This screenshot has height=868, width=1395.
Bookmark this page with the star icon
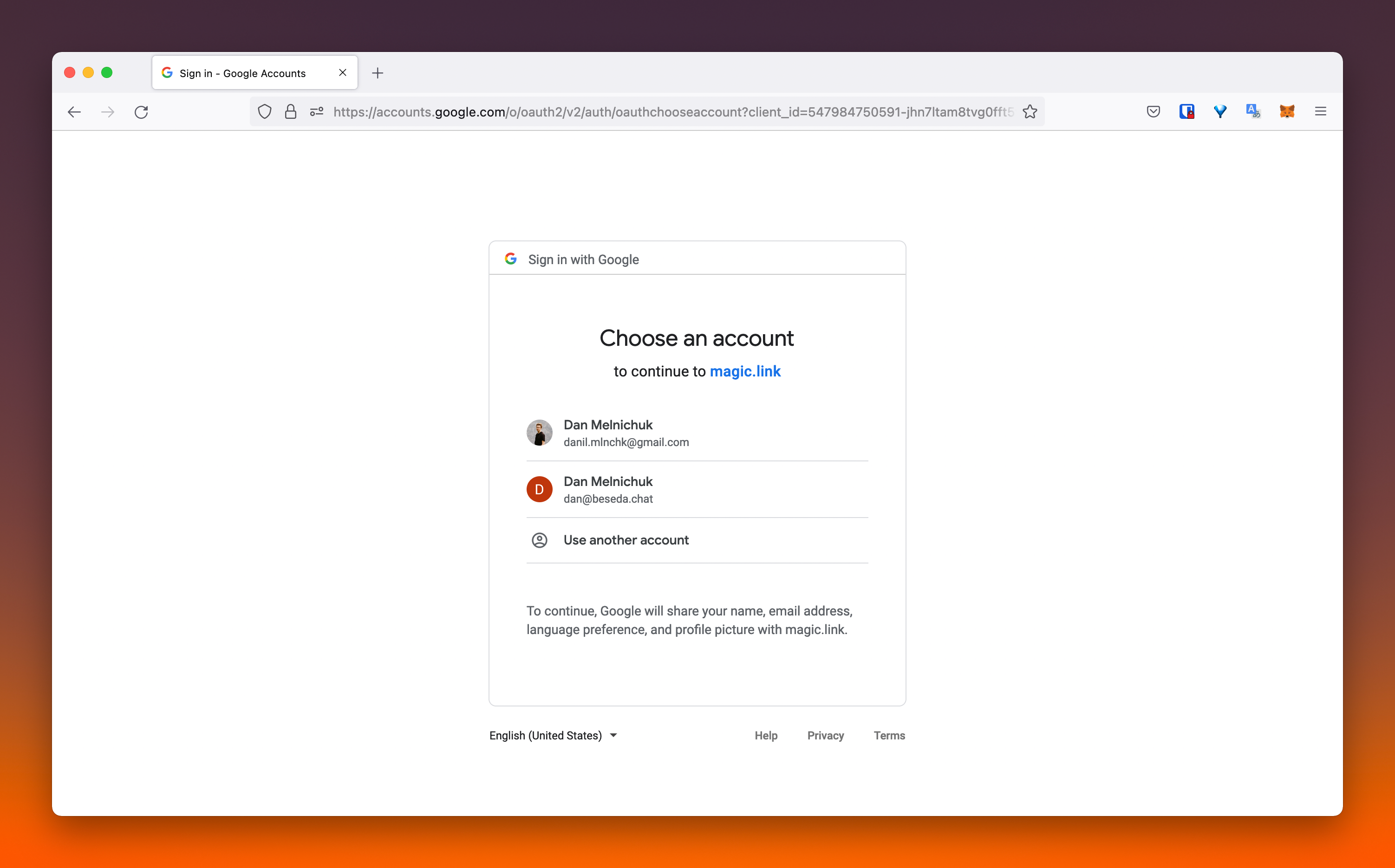pos(1030,112)
